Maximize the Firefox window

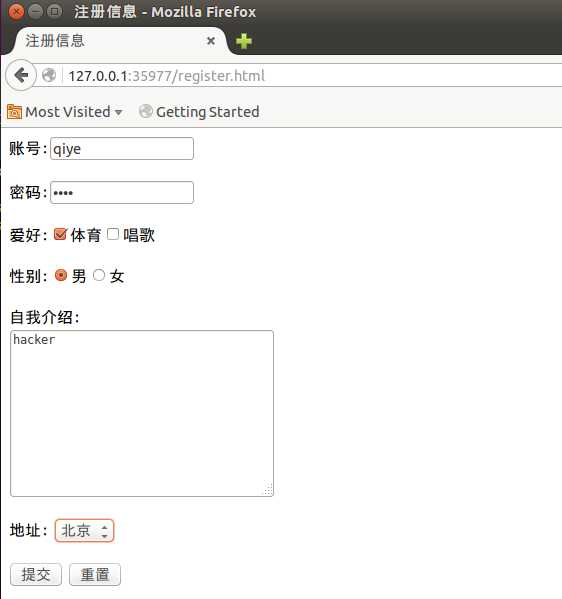(x=55, y=11)
